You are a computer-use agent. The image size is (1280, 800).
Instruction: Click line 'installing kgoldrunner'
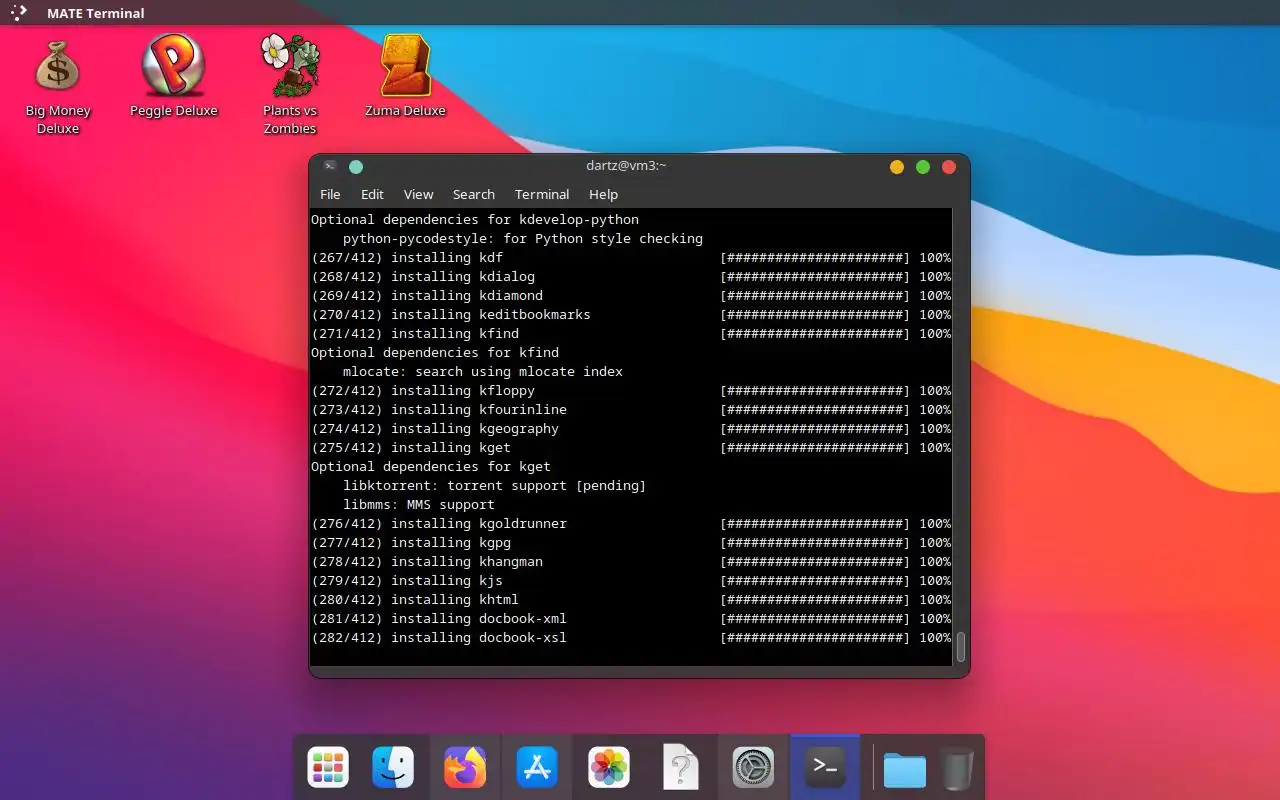coord(631,524)
